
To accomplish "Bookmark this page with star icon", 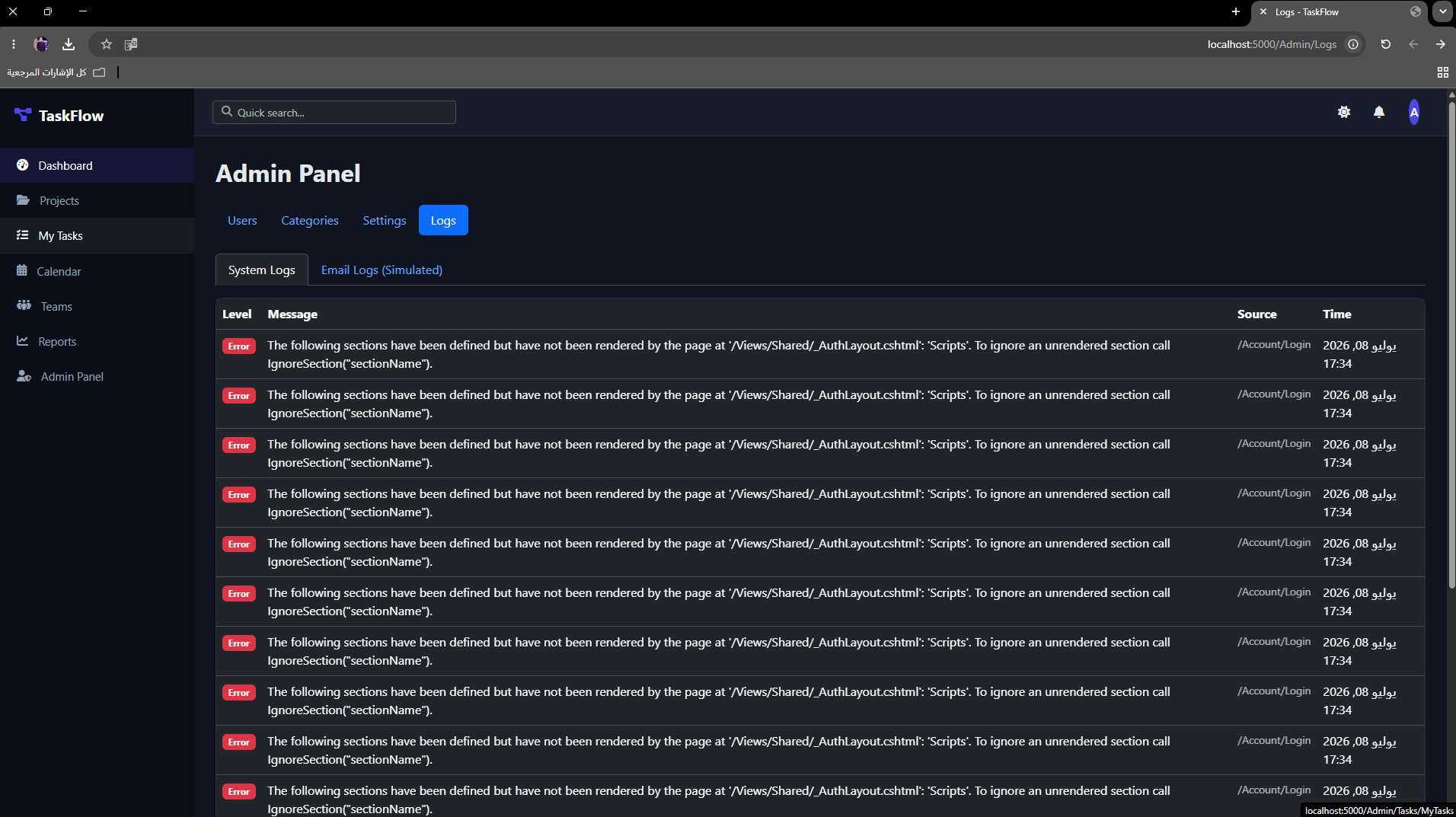I will coord(107,44).
